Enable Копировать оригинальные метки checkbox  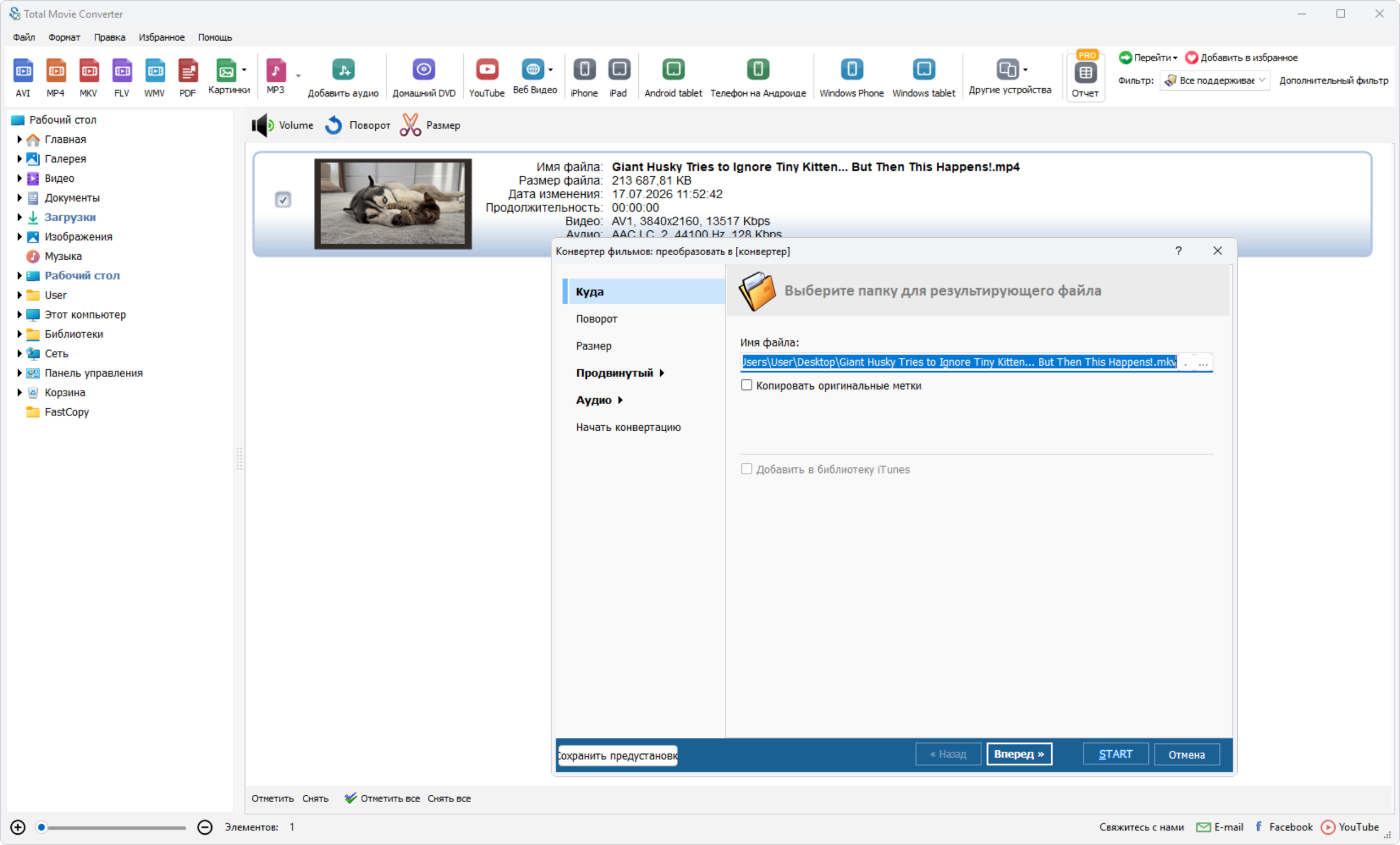(747, 386)
